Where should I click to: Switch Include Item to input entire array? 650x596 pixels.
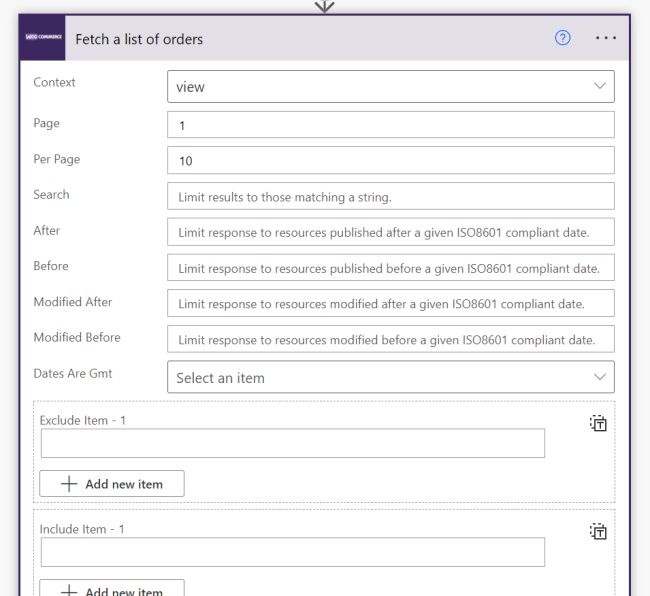click(598, 532)
